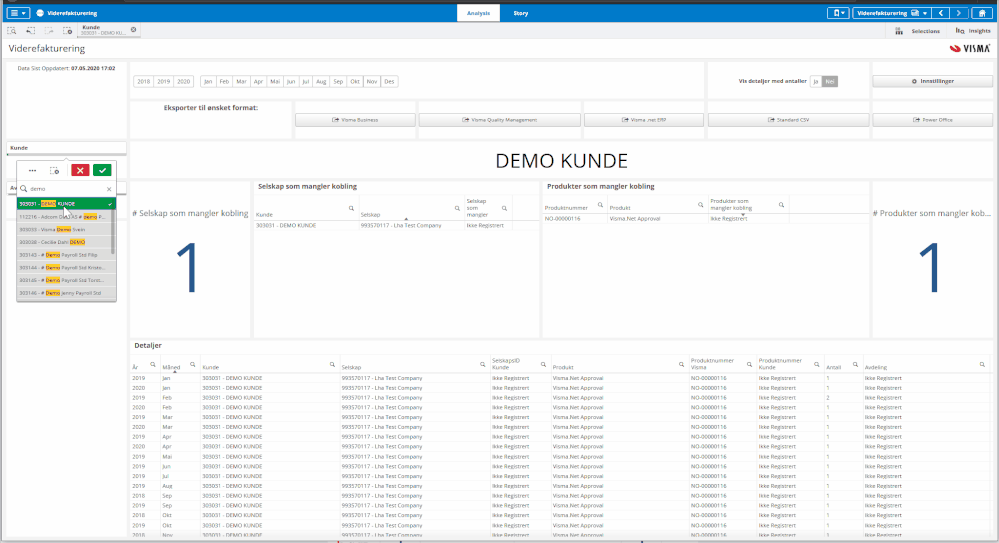Screen dimensions: 999x543
Task: Open the Insights panel
Action: [x=973, y=31]
